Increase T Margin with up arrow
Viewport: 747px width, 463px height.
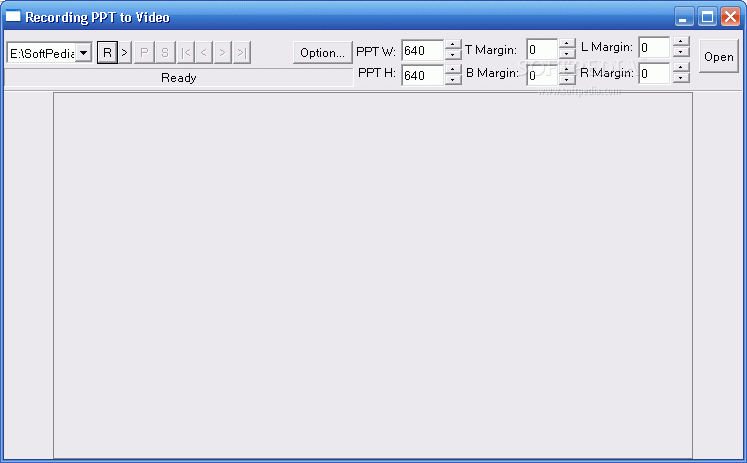tap(567, 44)
